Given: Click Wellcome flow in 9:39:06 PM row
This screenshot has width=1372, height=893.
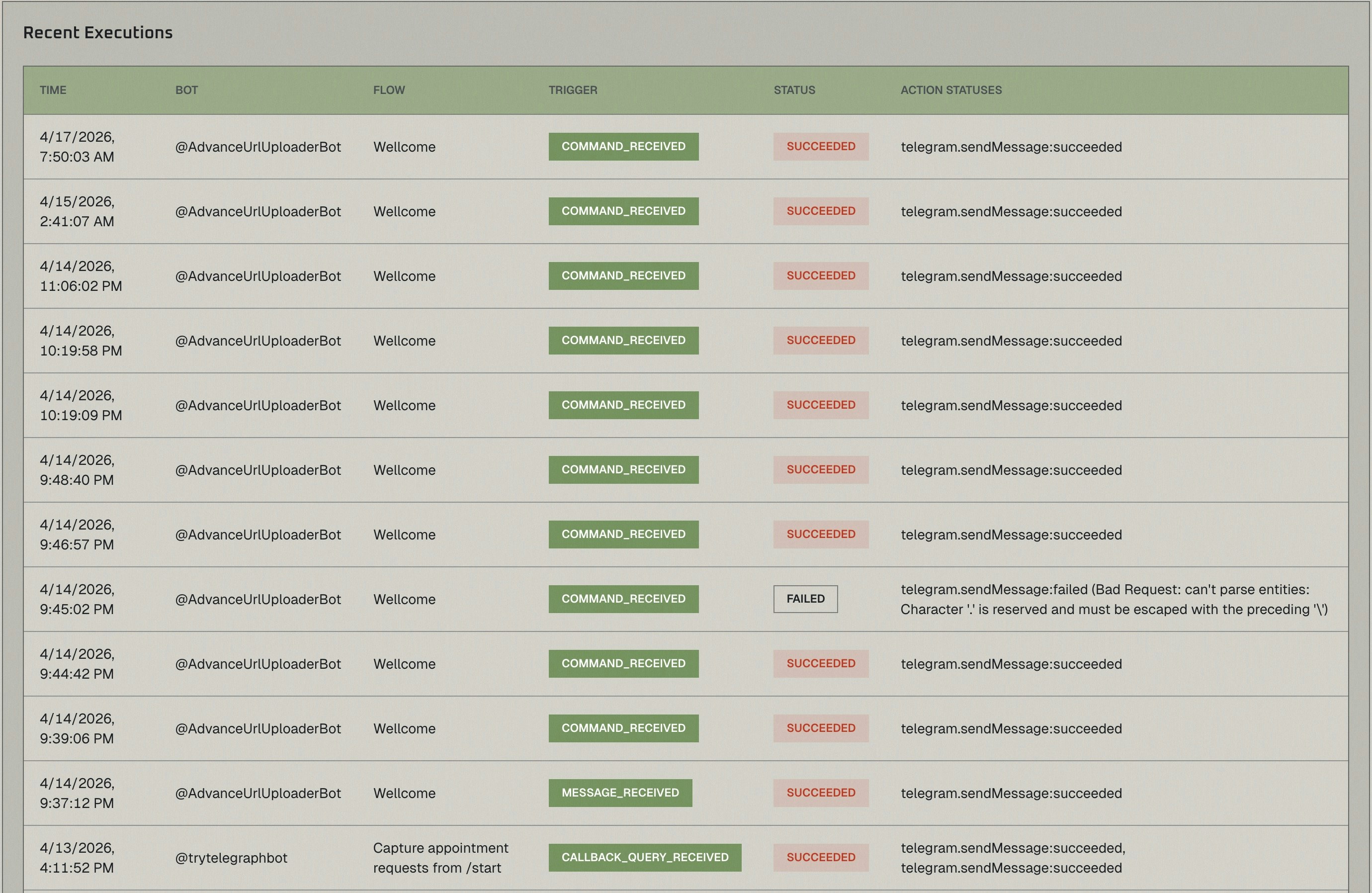Looking at the screenshot, I should (404, 729).
